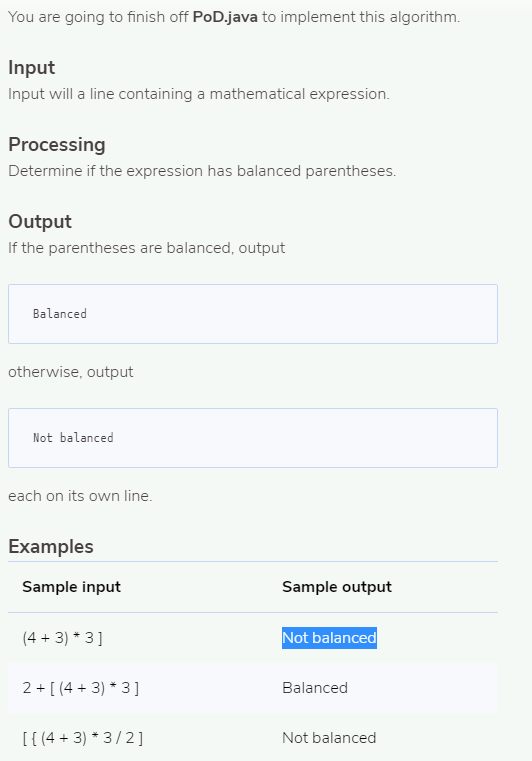
Task: Click the text 'otherwise, output'
Action: [70, 372]
